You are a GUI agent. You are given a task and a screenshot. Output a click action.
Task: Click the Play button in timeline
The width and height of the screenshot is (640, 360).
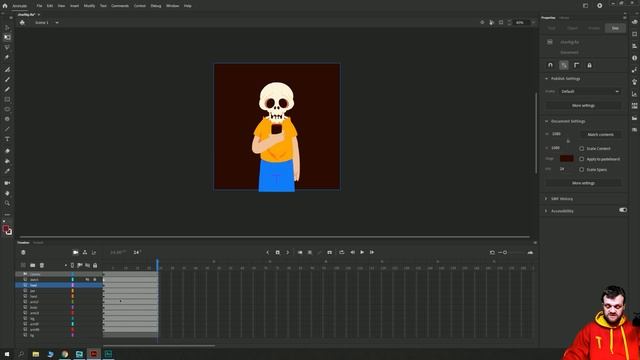362,253
